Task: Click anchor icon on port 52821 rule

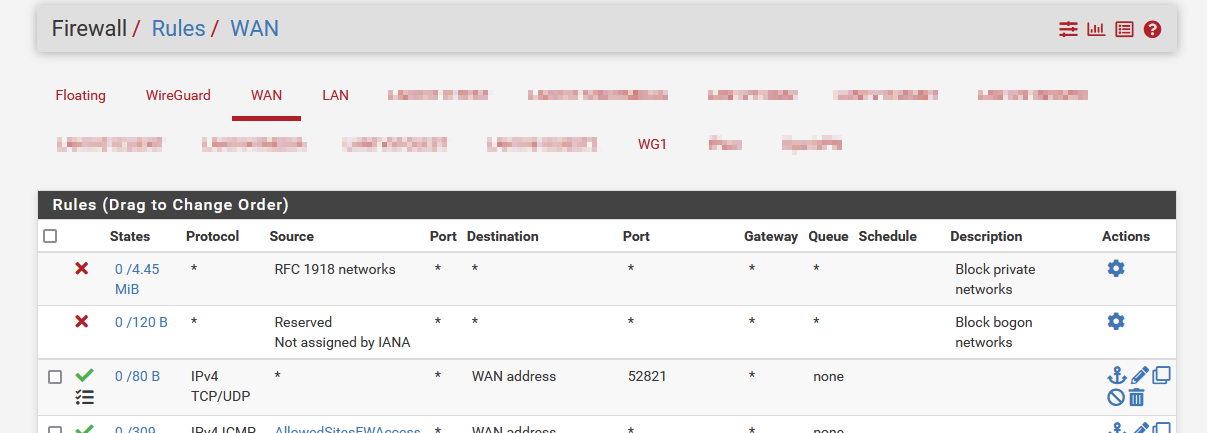Action: 1117,375
